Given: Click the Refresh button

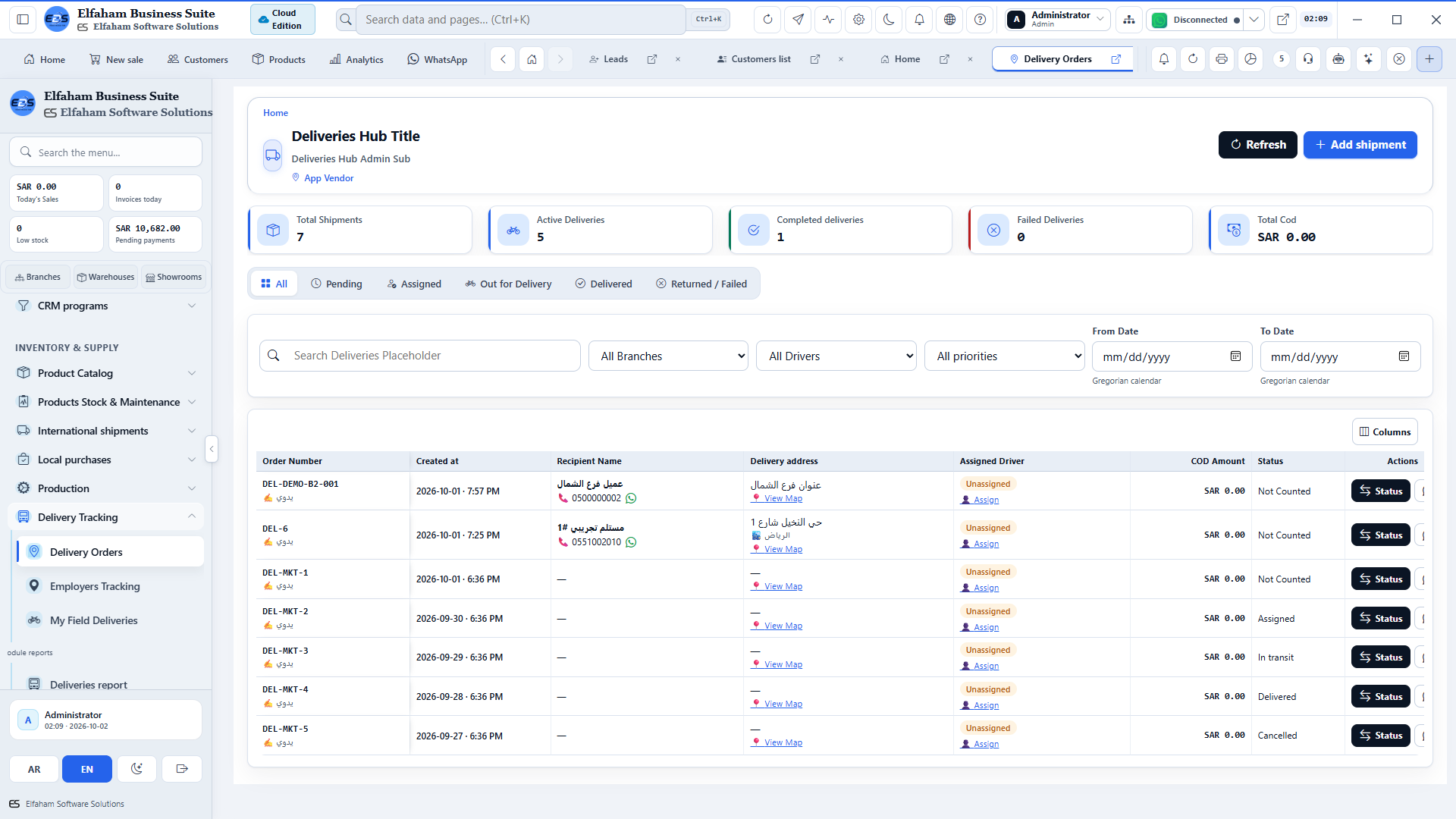Looking at the screenshot, I should [x=1258, y=145].
